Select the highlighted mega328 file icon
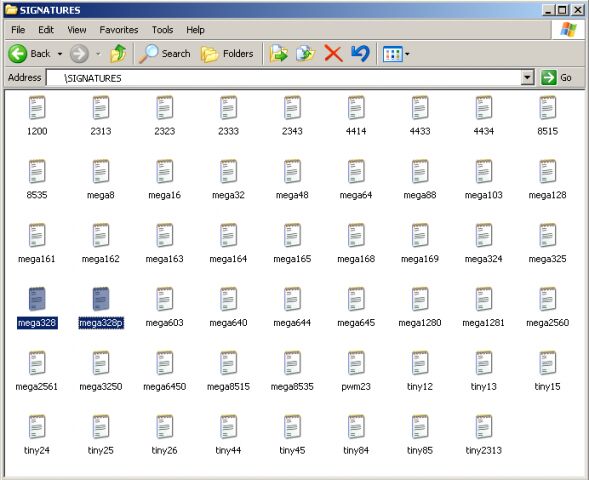589x480 pixels. [37, 299]
